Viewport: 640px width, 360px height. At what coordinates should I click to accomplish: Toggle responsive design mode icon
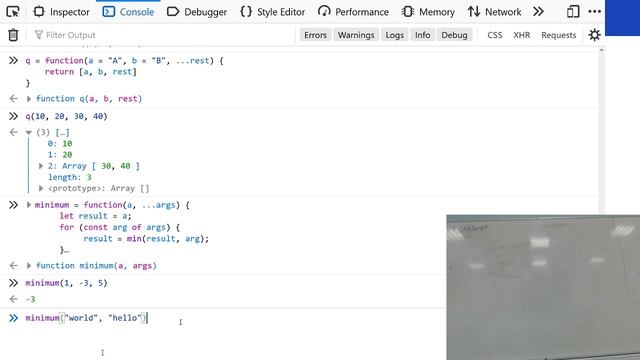click(573, 12)
